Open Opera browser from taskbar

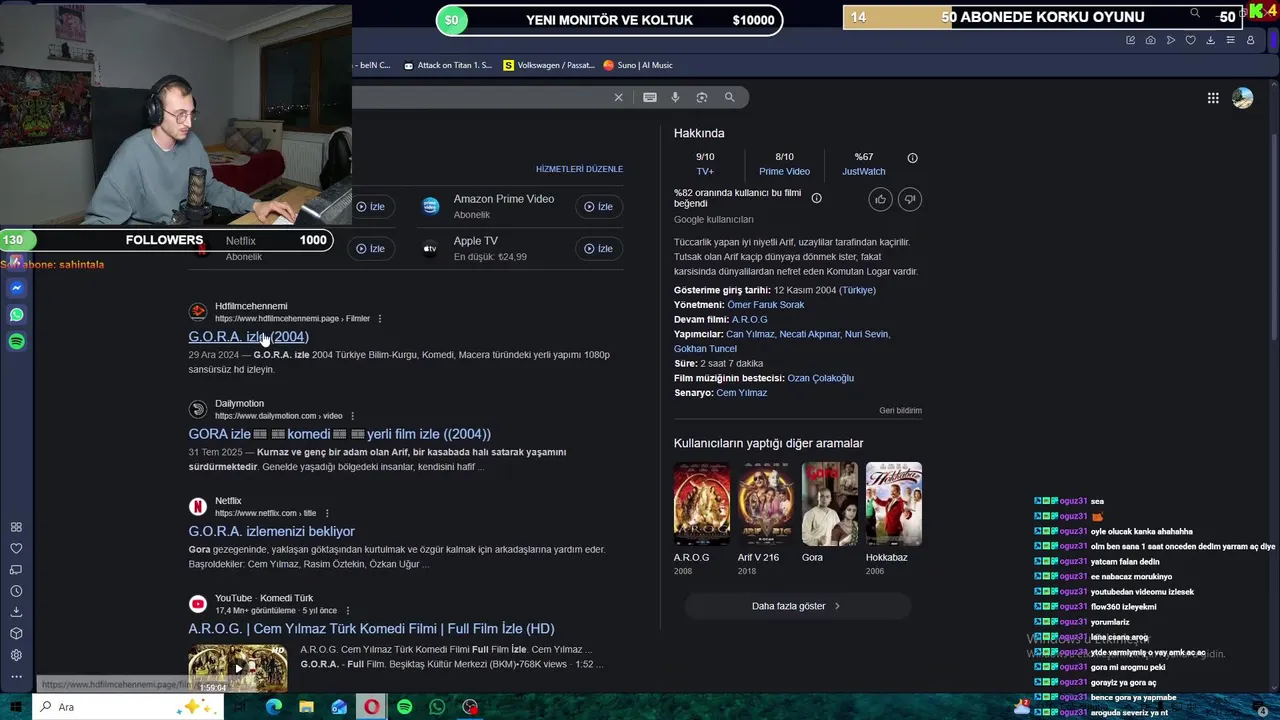coord(372,707)
